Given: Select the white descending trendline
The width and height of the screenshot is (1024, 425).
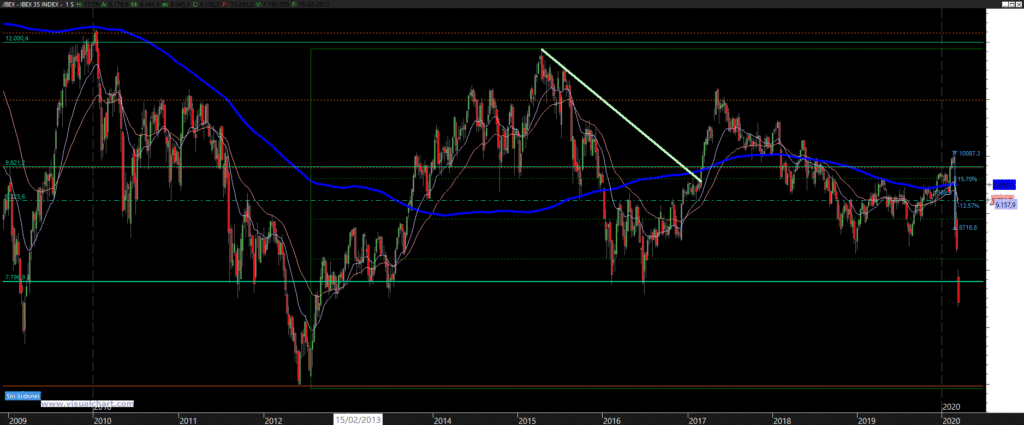Looking at the screenshot, I should (x=621, y=116).
